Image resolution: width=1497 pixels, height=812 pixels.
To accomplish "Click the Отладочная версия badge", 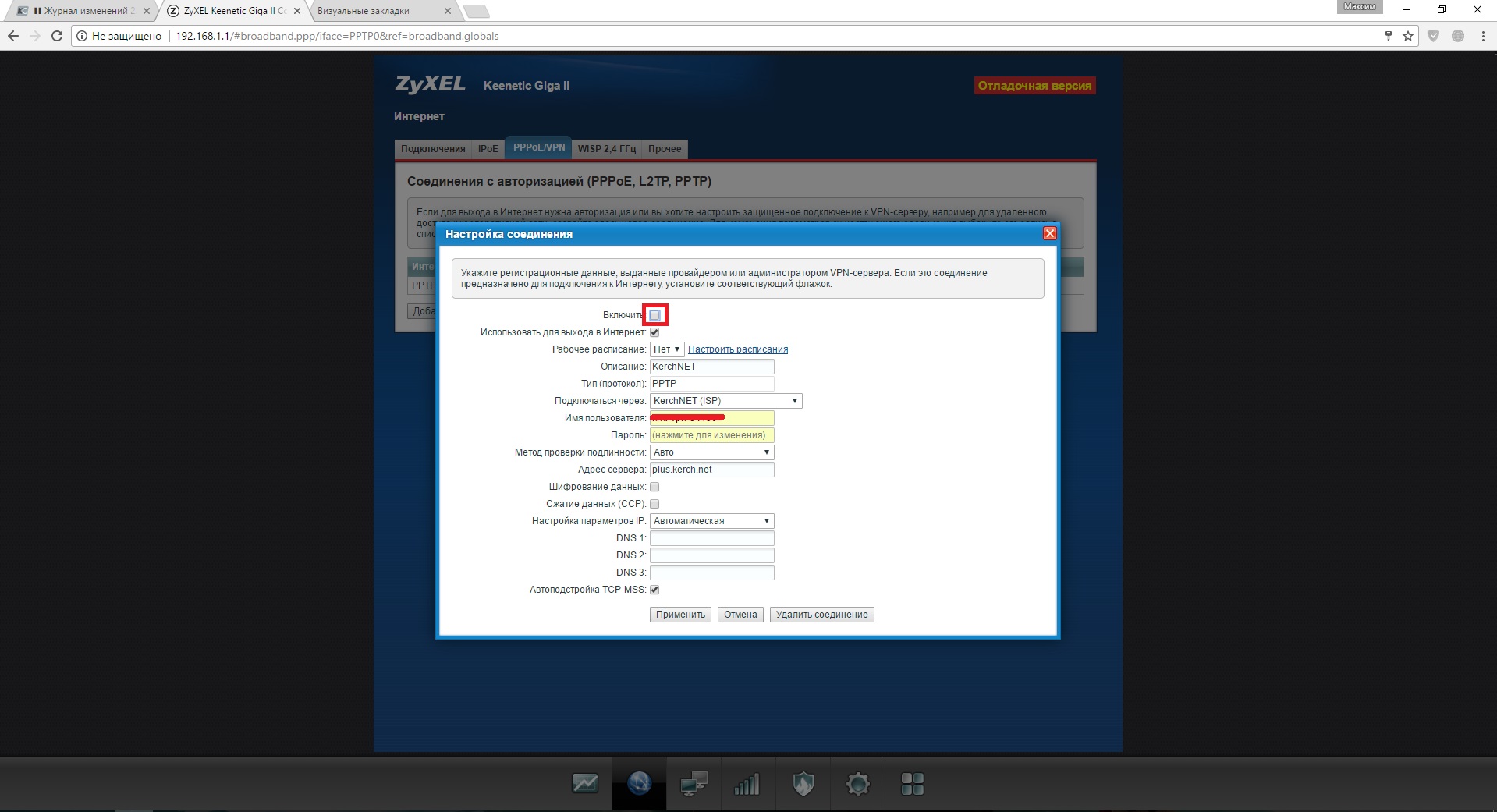I will pyautogui.click(x=1034, y=86).
